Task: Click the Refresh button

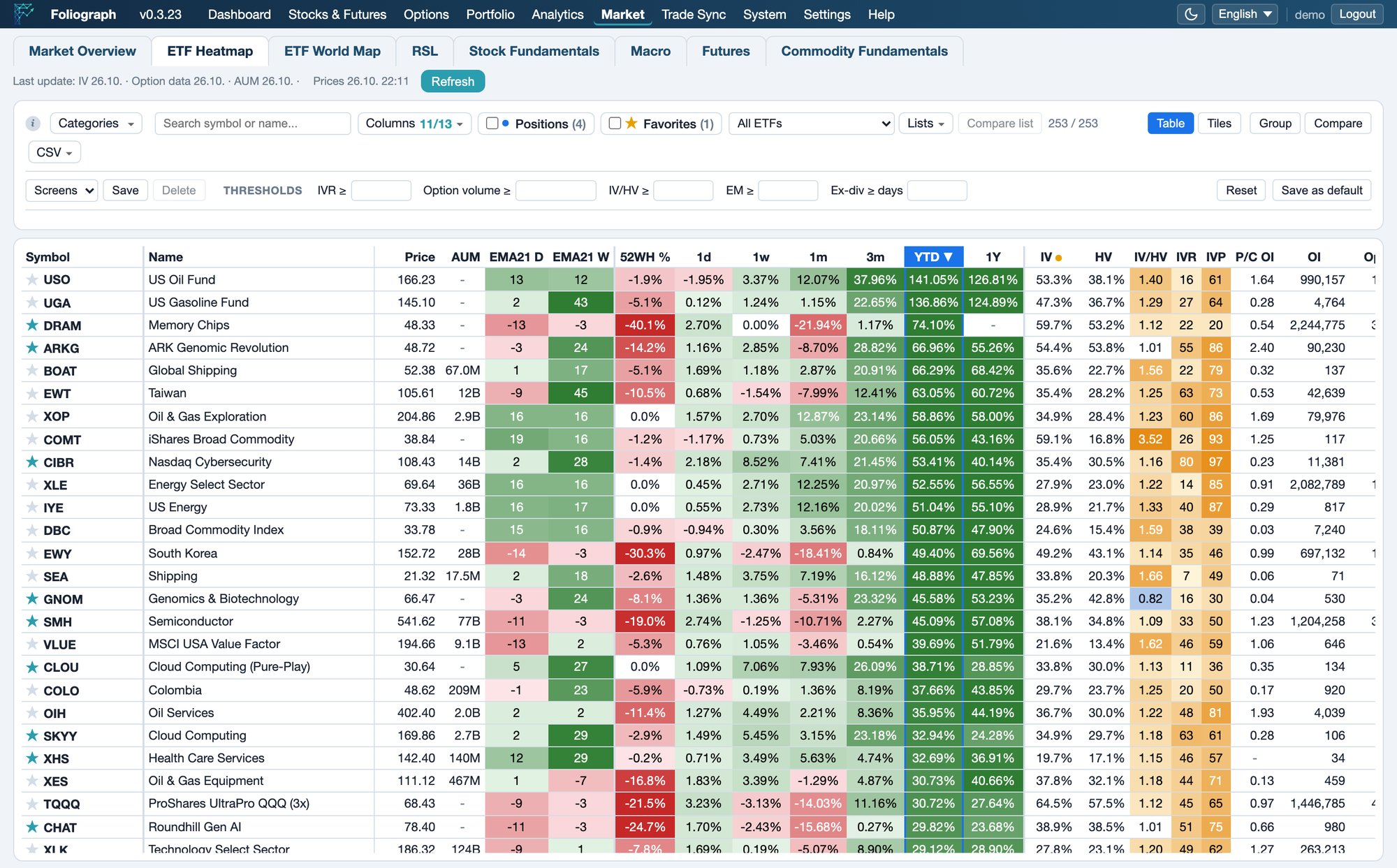Action: [x=453, y=82]
